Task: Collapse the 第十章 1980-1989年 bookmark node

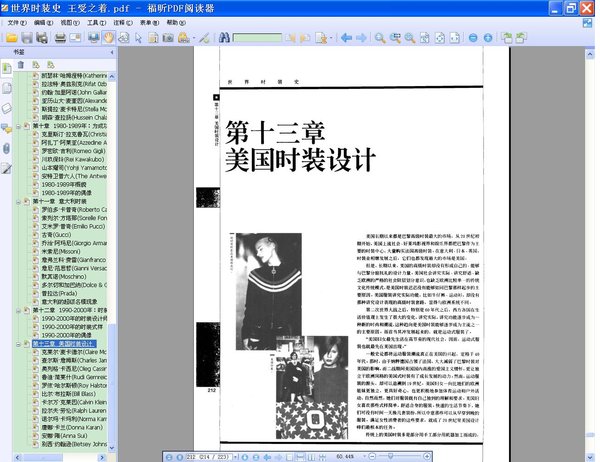Action: pos(24,126)
